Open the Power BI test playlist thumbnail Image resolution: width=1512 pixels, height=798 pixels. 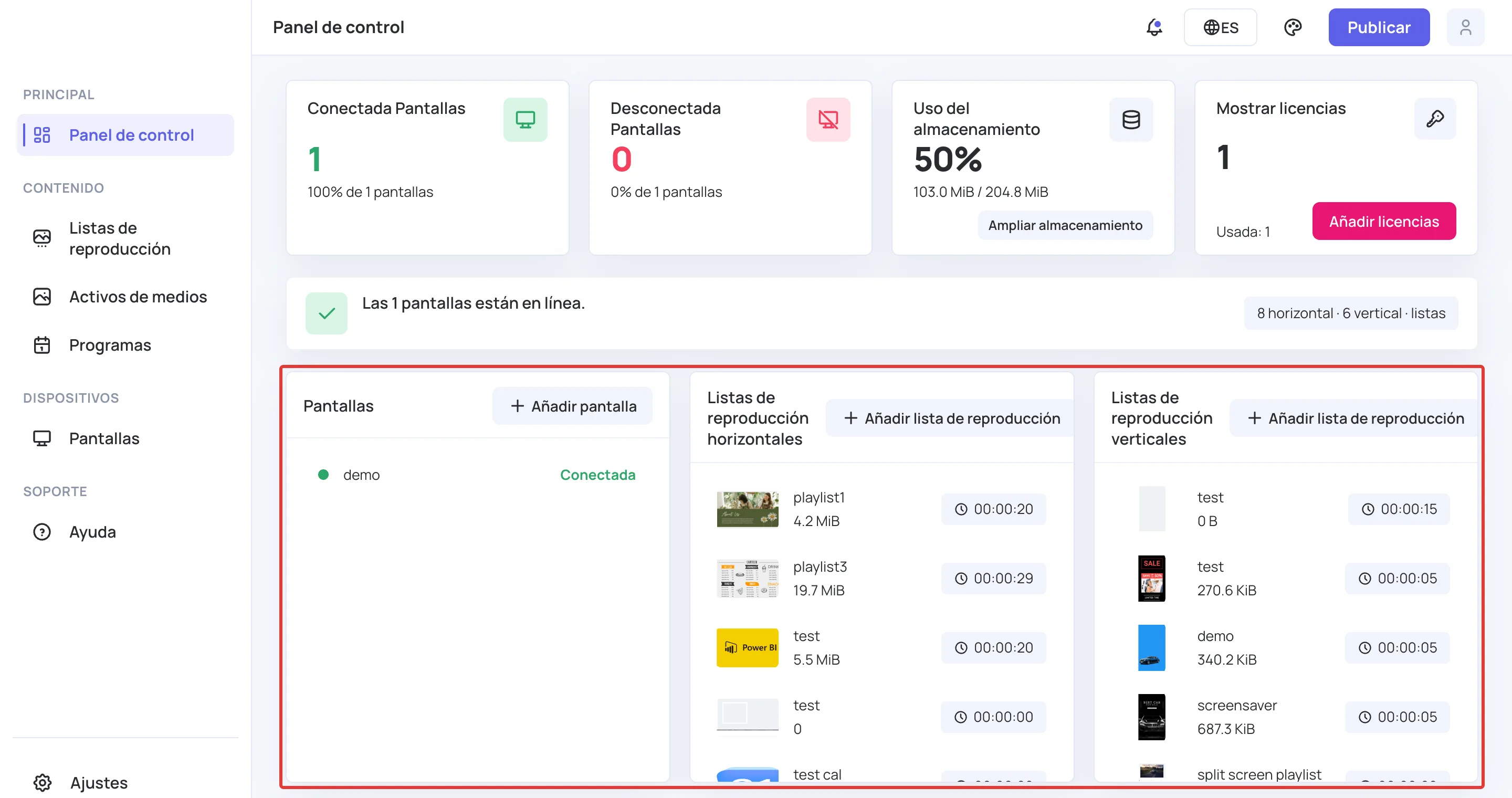point(747,648)
